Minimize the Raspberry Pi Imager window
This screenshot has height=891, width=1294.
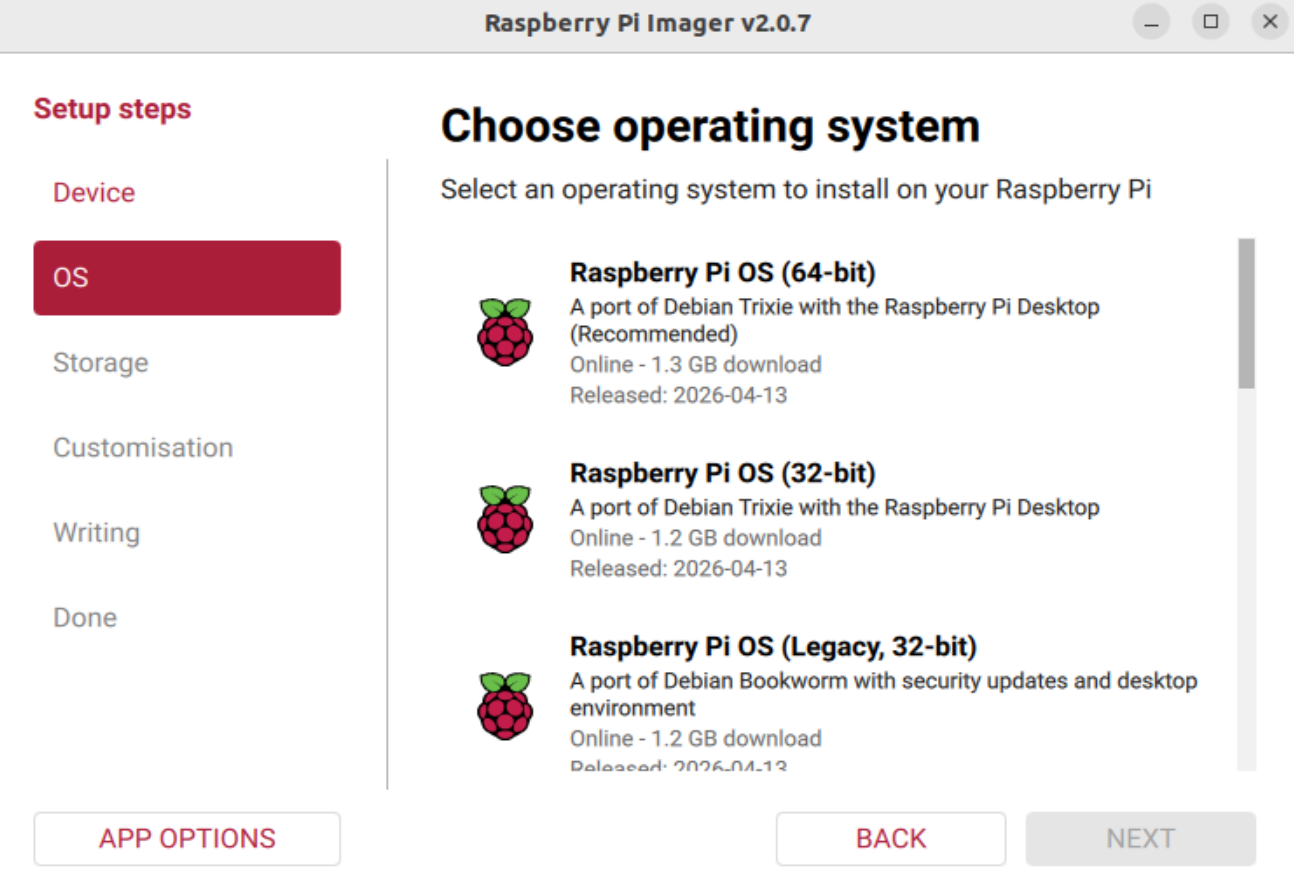(1151, 22)
